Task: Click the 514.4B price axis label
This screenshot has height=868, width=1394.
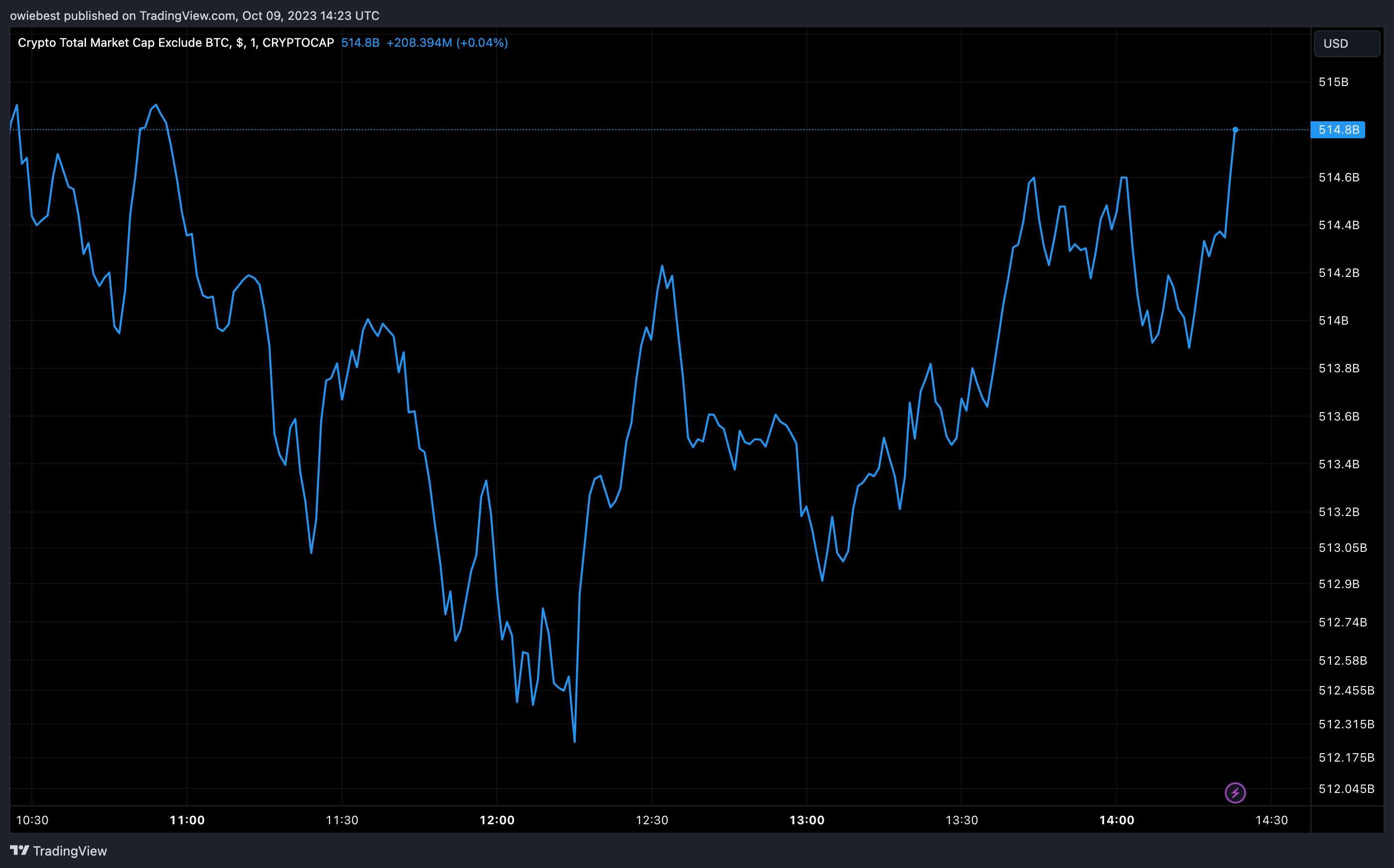Action: pyautogui.click(x=1339, y=225)
